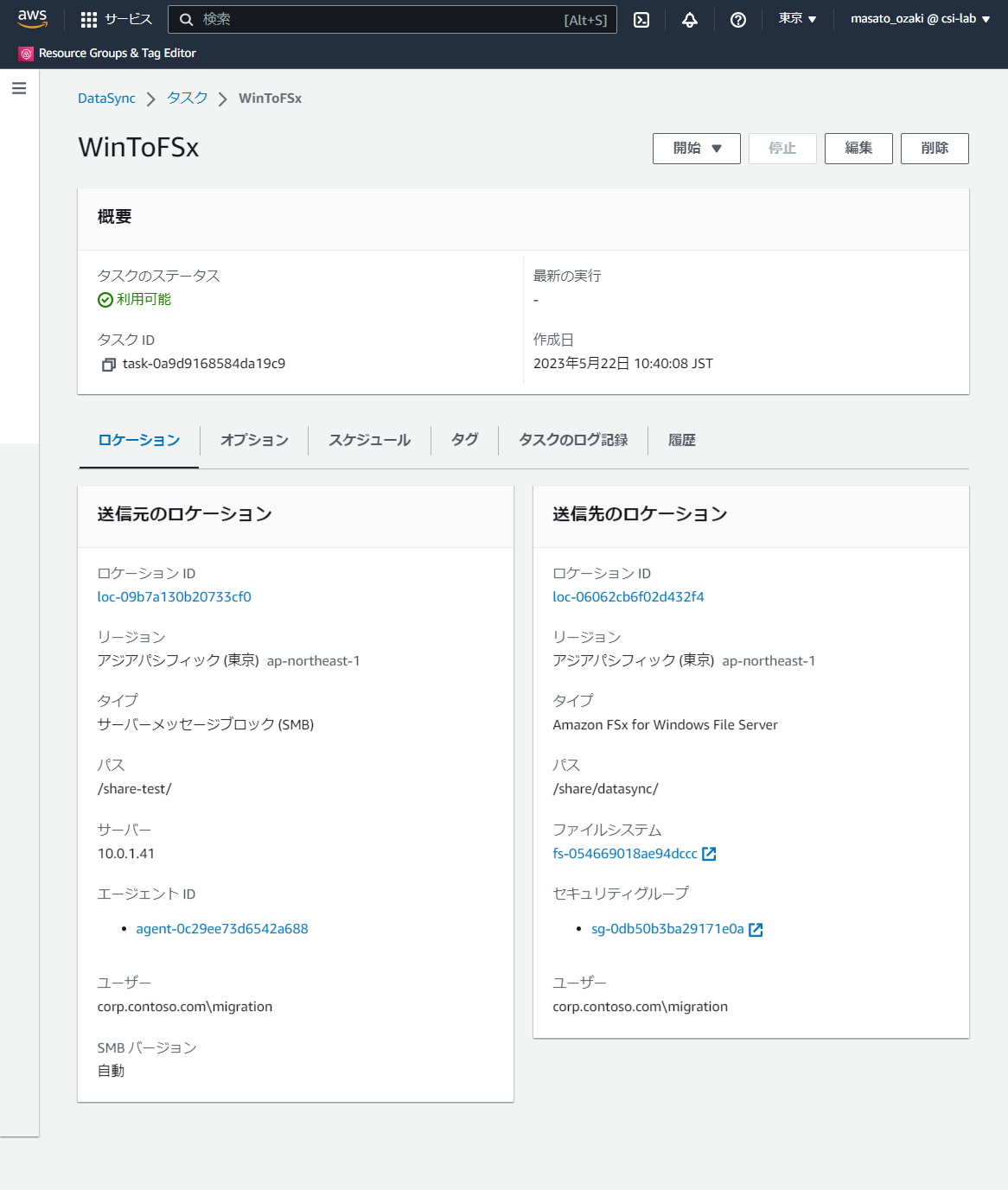Screen dimensions: 1008x1190
Task: Click Amazon FSx for Windows File Server value
Action: [666, 725]
